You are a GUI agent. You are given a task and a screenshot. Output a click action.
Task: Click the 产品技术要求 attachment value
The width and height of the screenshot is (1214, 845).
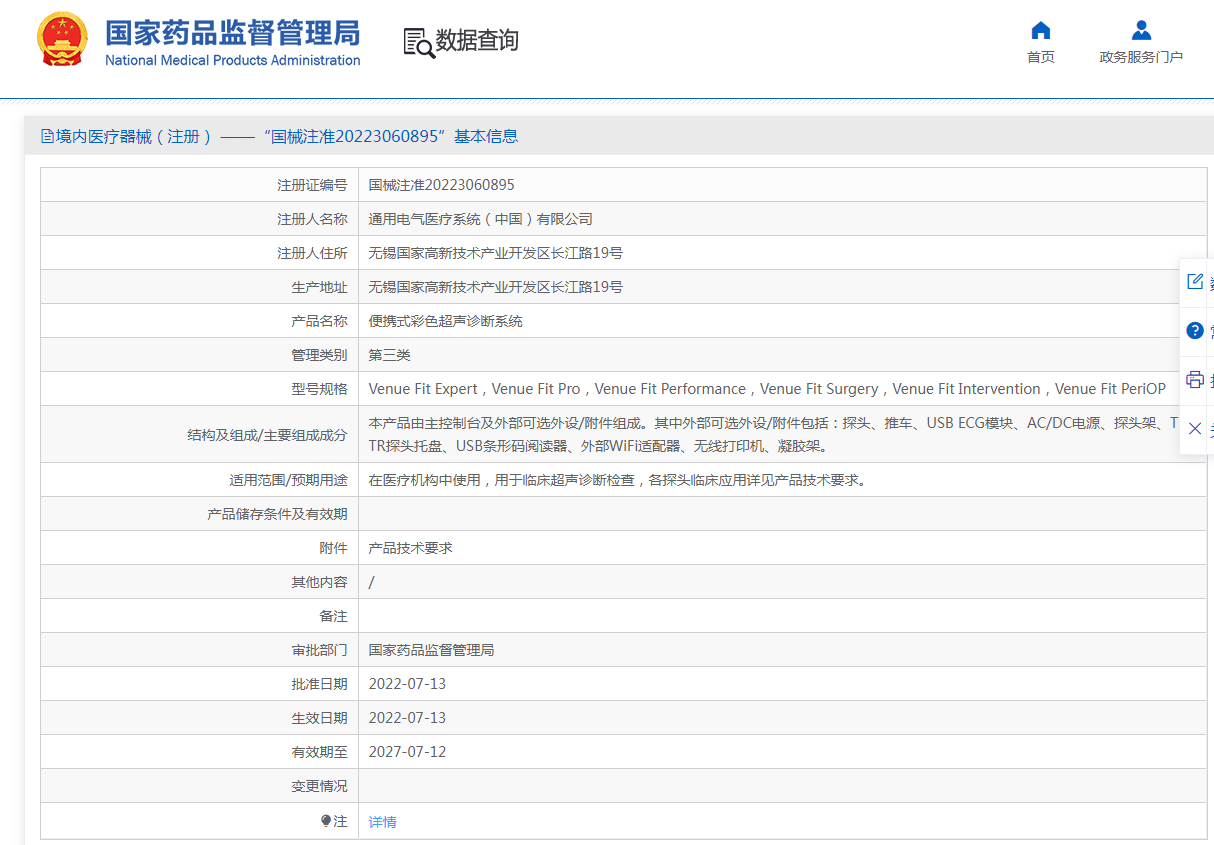tap(411, 548)
